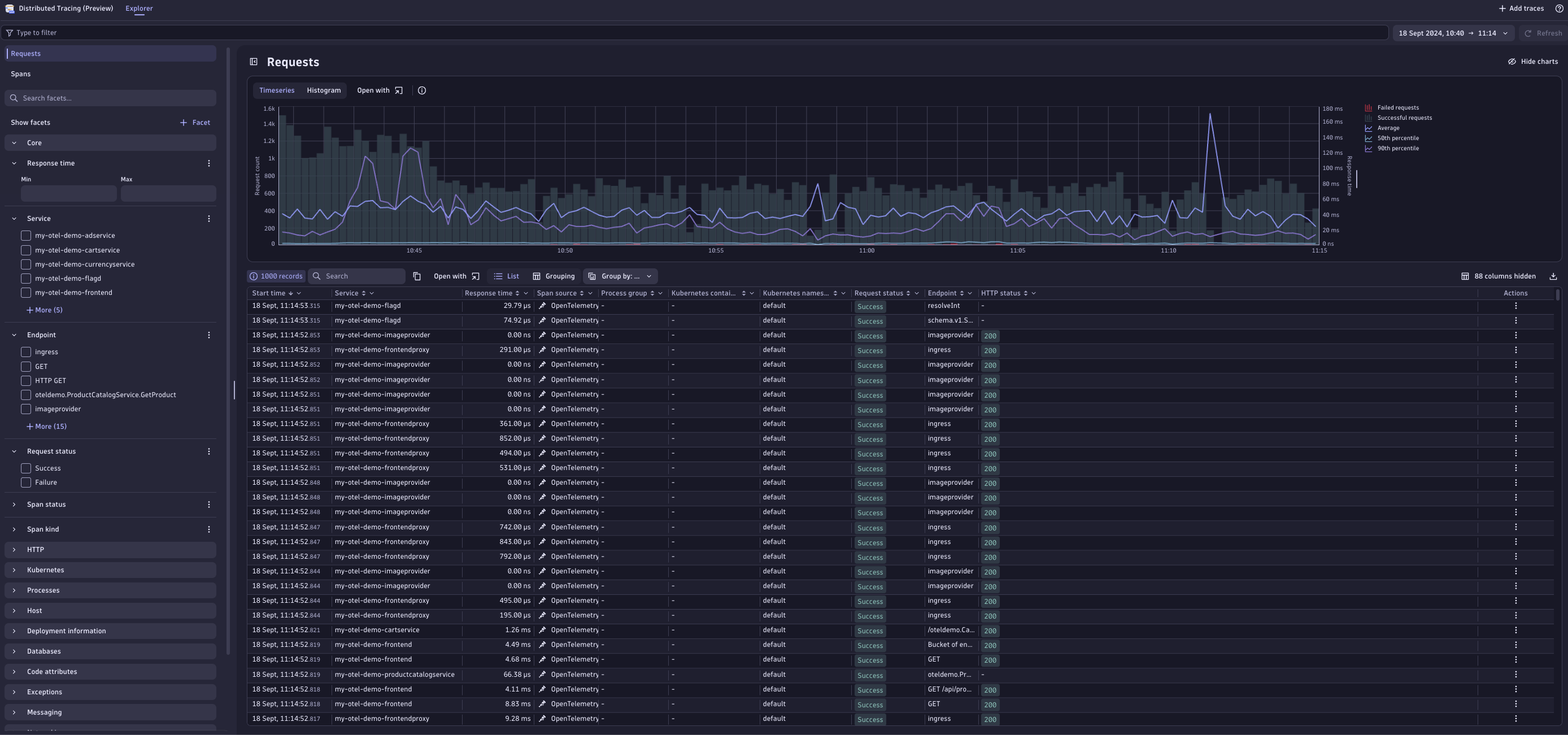This screenshot has height=735, width=1568.
Task: Open the Group by dropdown
Action: (620, 276)
